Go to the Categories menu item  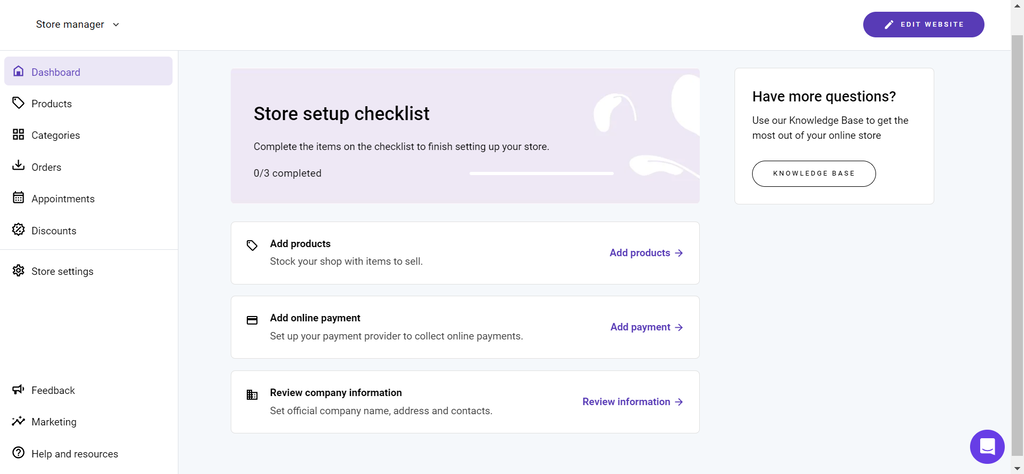pyautogui.click(x=55, y=135)
